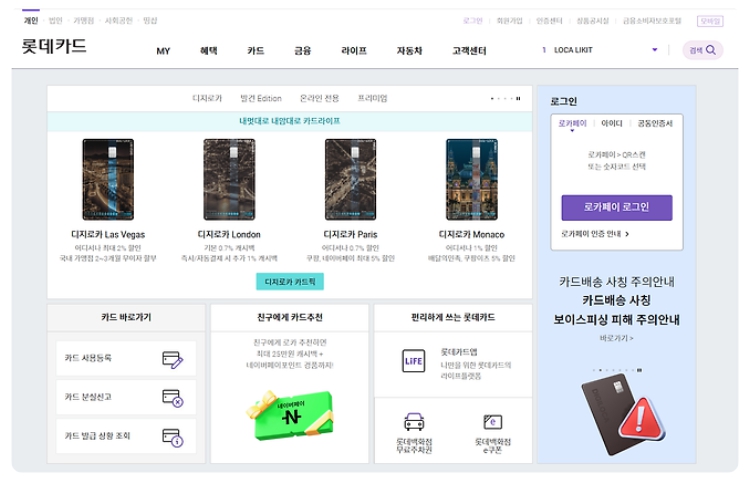This screenshot has width=747, height=479.
Task: Click the warning triangle banner image
Action: [641, 419]
